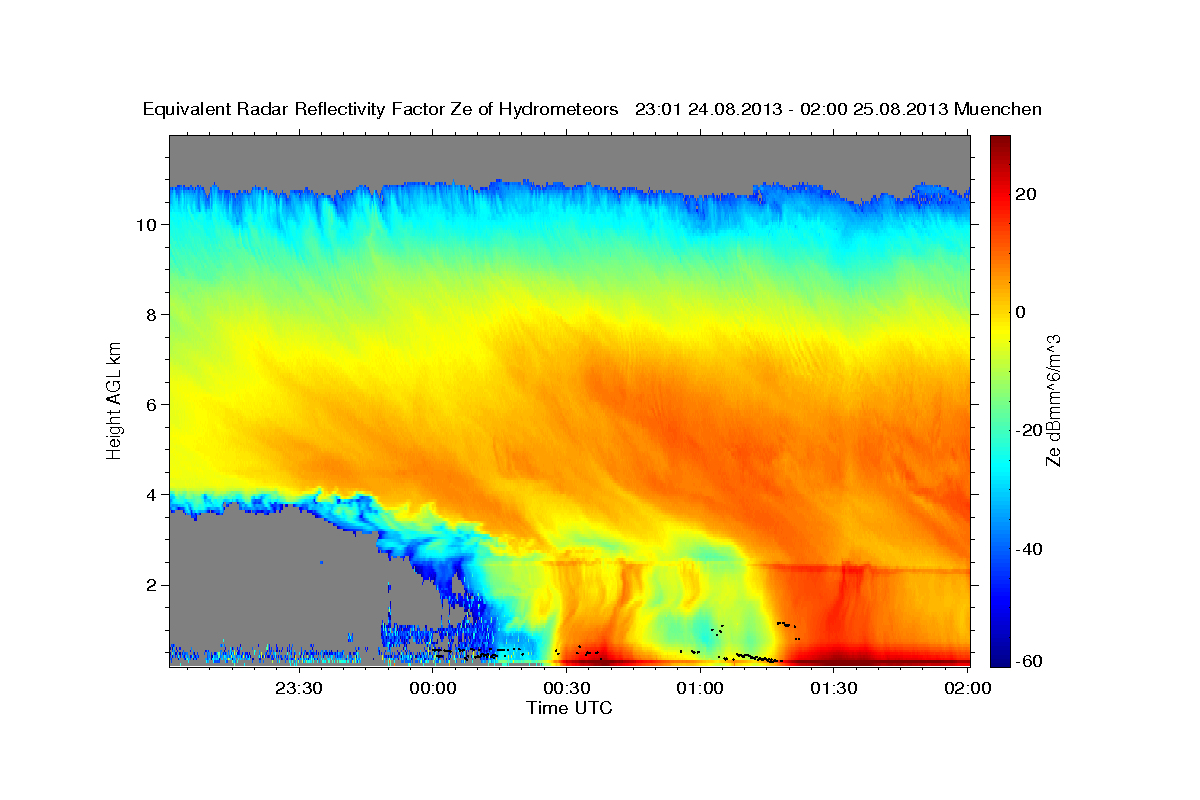Click the colorbar label 'Ze dBmm^6/m^3'
Screen dimensions: 1200x800
[1053, 399]
